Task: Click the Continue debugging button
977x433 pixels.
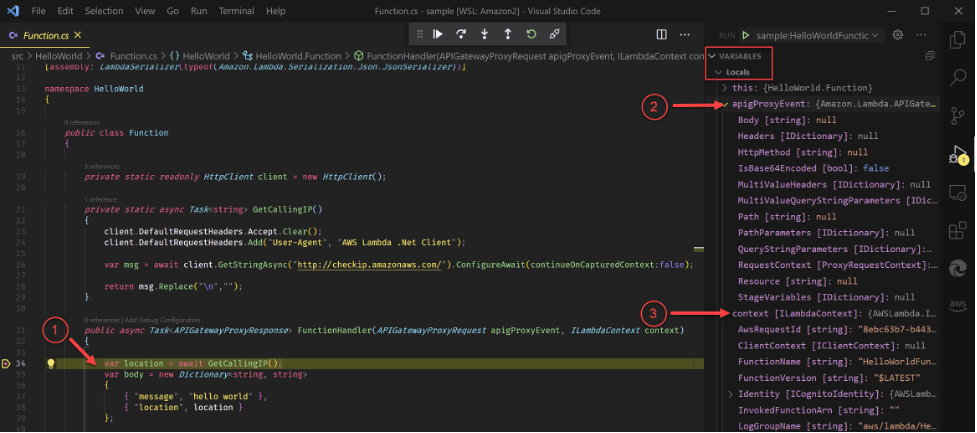Action: (x=438, y=34)
